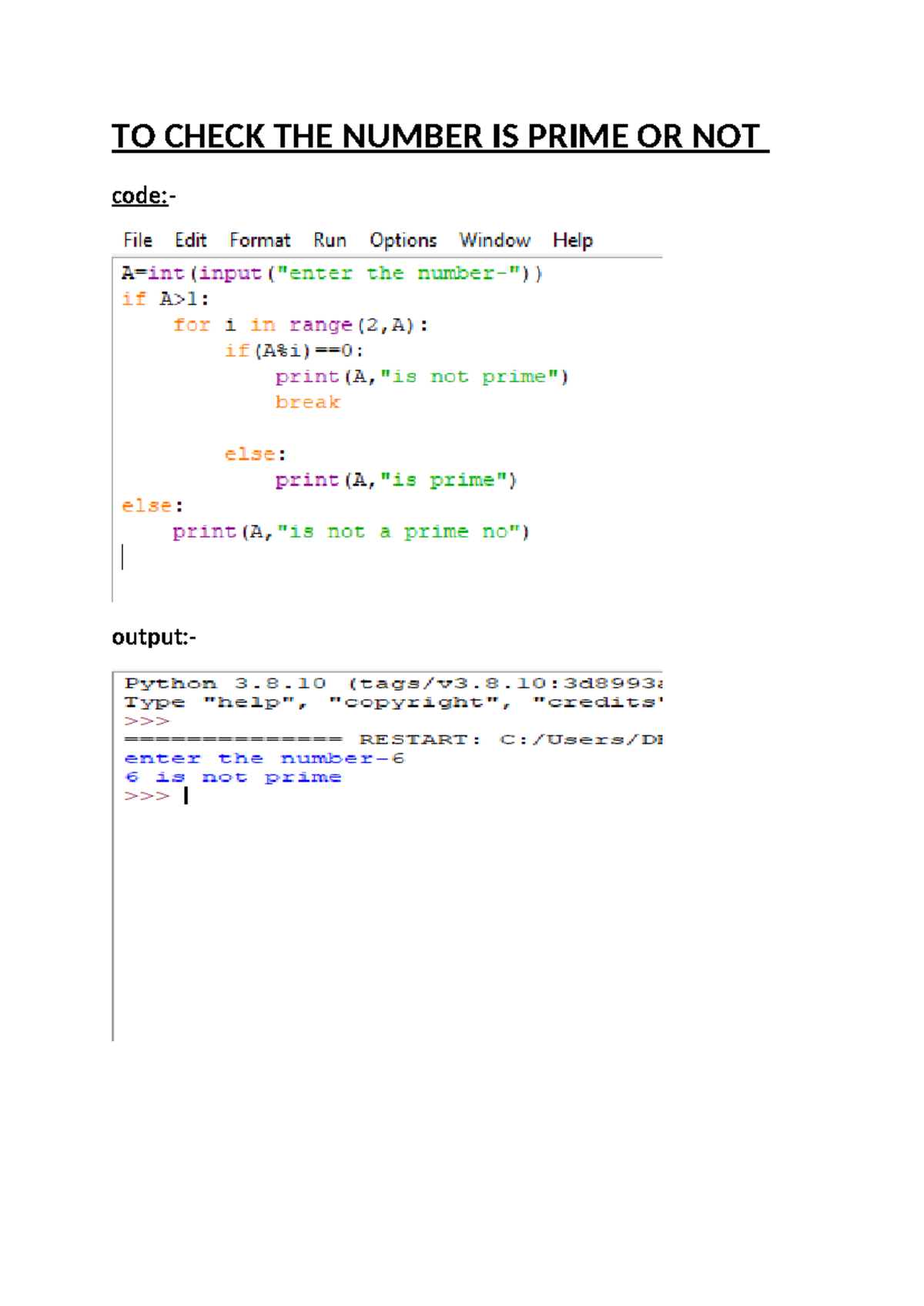Open the Edit menu

[x=190, y=240]
